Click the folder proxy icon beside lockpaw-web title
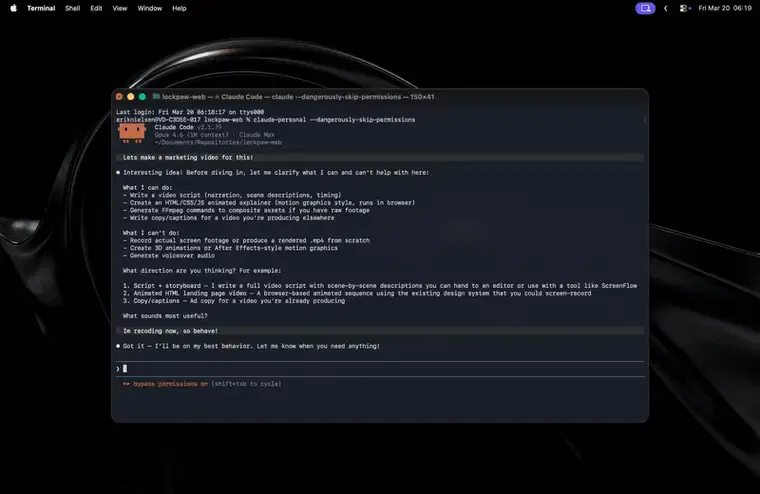760x494 pixels. click(x=156, y=96)
